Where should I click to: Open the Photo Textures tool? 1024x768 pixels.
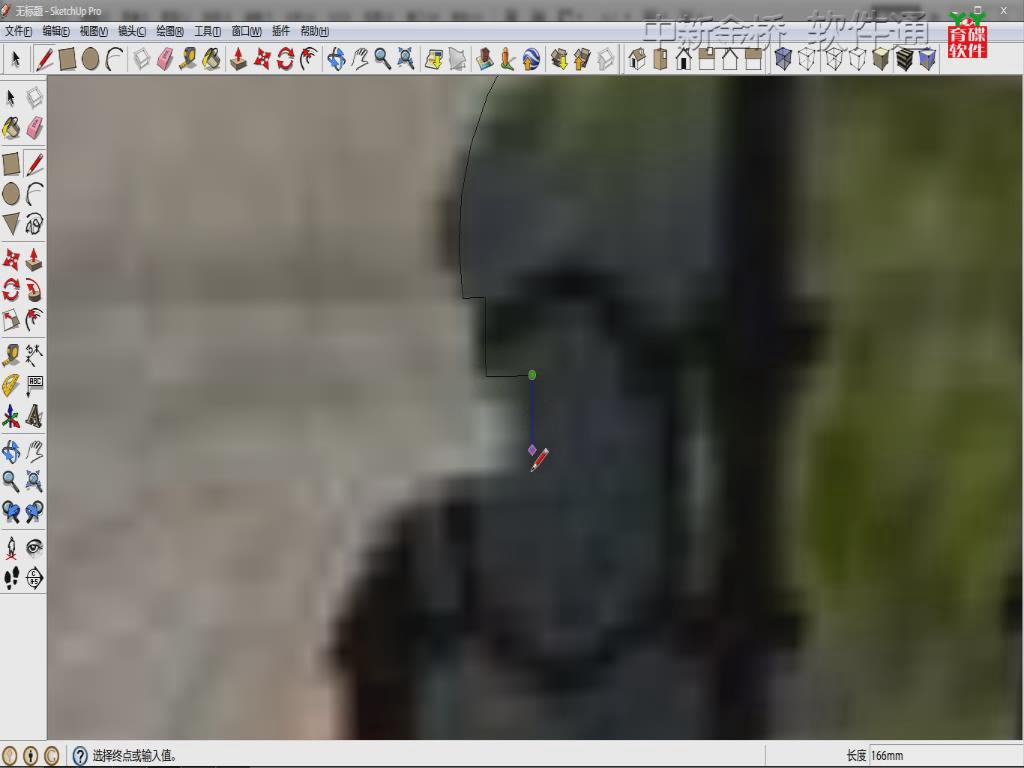tap(507, 59)
